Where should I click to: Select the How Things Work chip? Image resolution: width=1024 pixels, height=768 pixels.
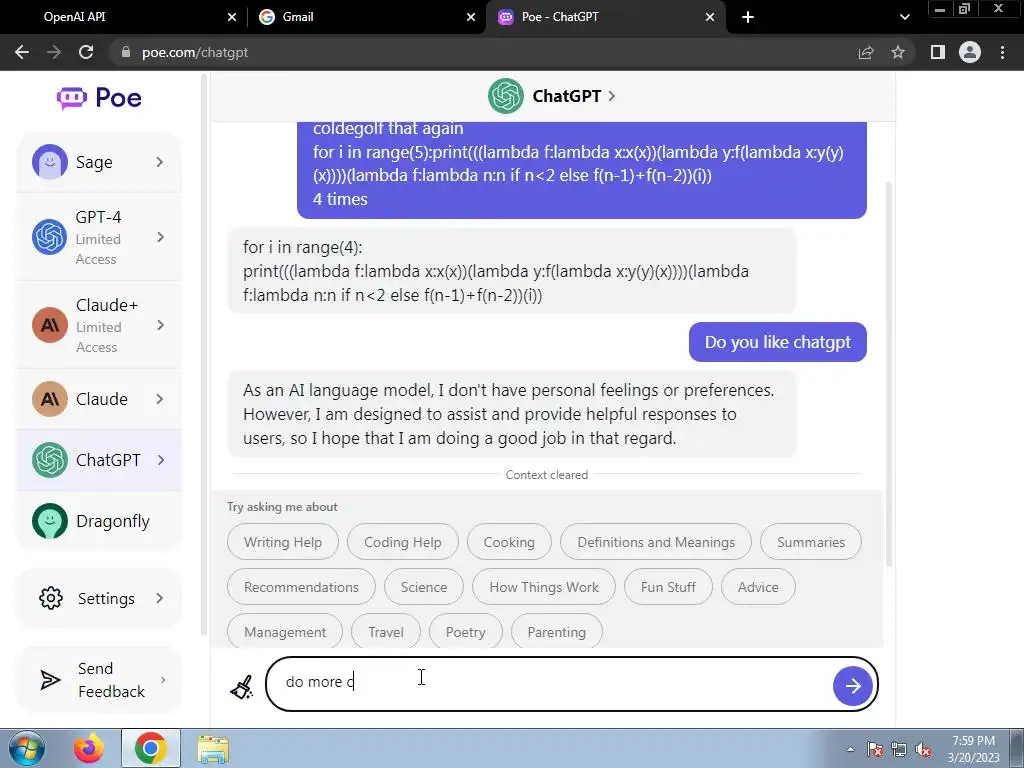544,587
